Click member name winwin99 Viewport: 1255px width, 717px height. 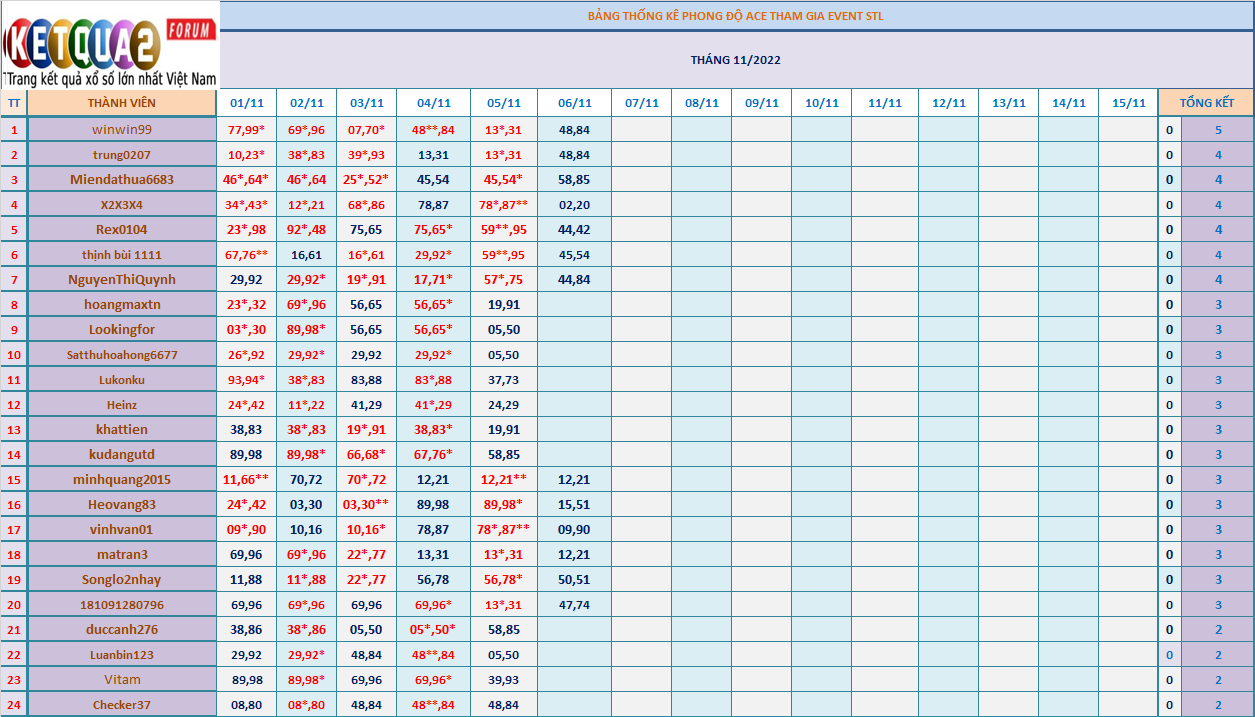point(121,130)
